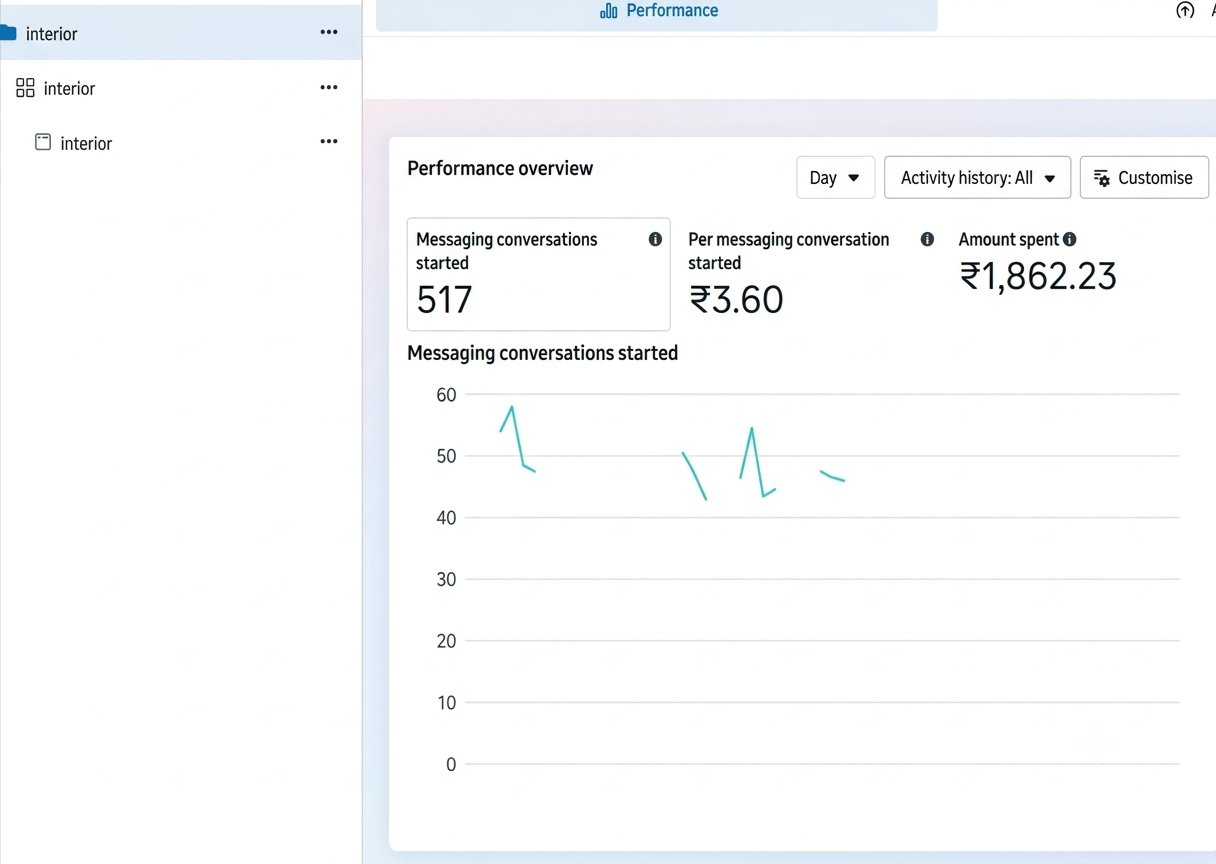Open the Day breakdown dropdown

pyautogui.click(x=836, y=178)
